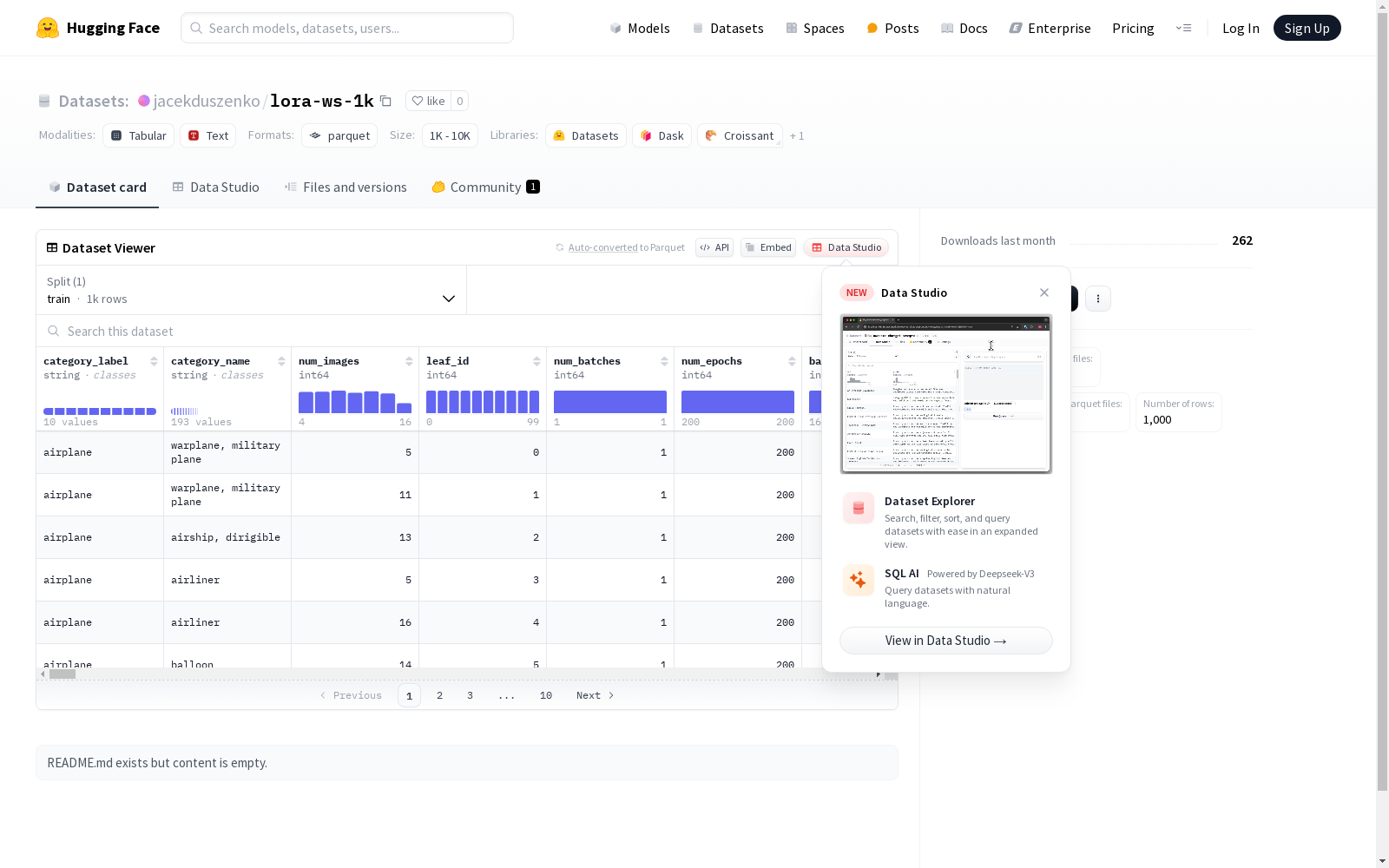The width and height of the screenshot is (1389, 868).
Task: Select page 1 in pagination
Action: (409, 695)
